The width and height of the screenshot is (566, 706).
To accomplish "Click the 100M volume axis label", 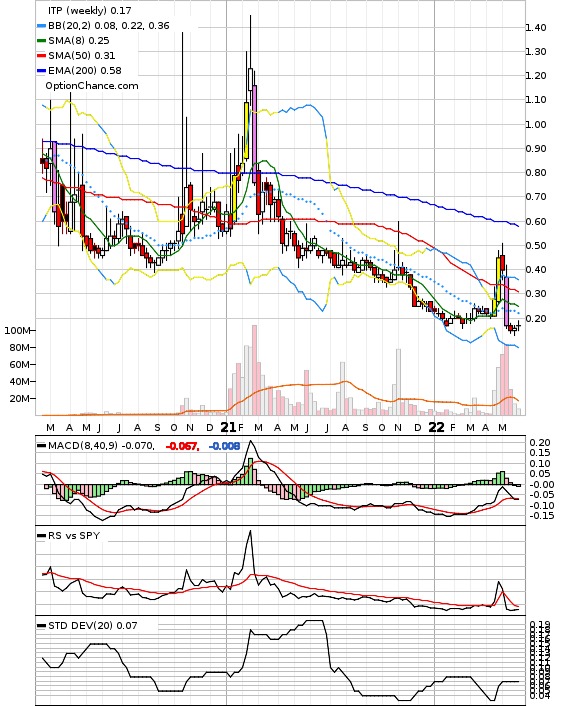I will coord(17,331).
